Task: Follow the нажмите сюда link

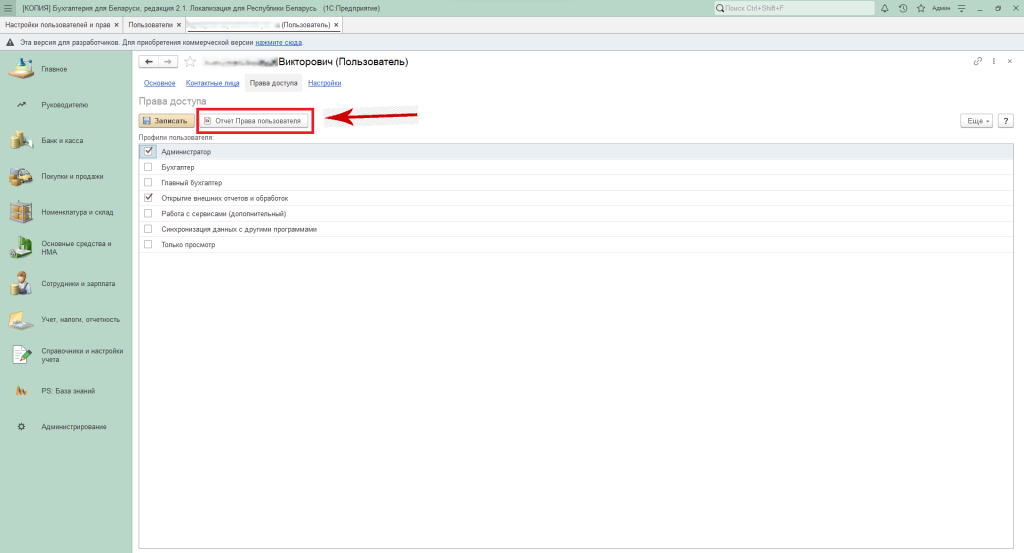Action: tap(278, 43)
